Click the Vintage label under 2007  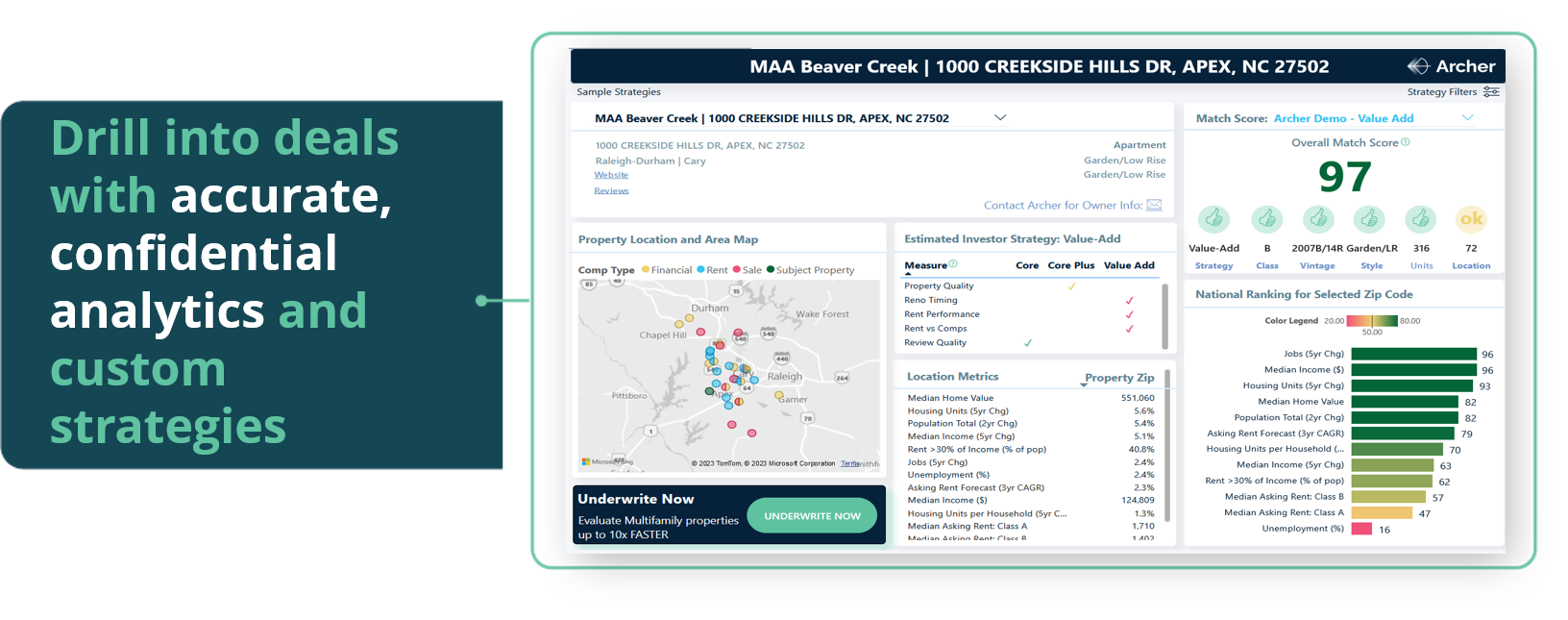coord(1317,266)
